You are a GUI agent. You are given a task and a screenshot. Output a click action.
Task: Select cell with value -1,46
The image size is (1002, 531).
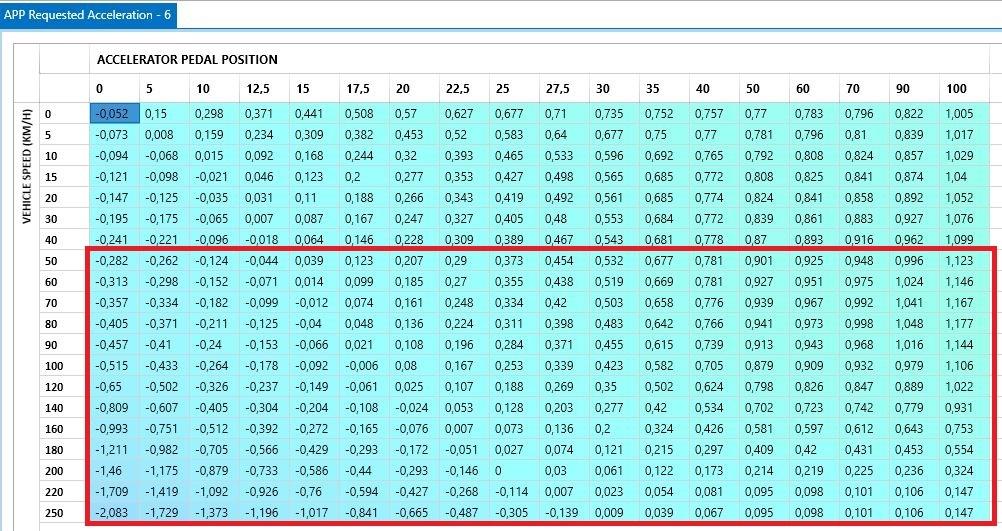point(114,470)
